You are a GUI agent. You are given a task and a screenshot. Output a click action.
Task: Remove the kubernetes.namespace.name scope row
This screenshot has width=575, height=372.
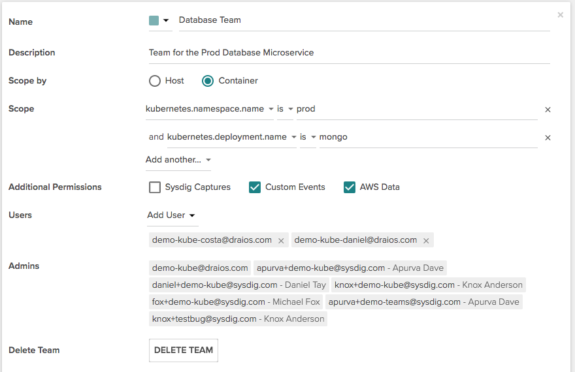click(x=547, y=110)
